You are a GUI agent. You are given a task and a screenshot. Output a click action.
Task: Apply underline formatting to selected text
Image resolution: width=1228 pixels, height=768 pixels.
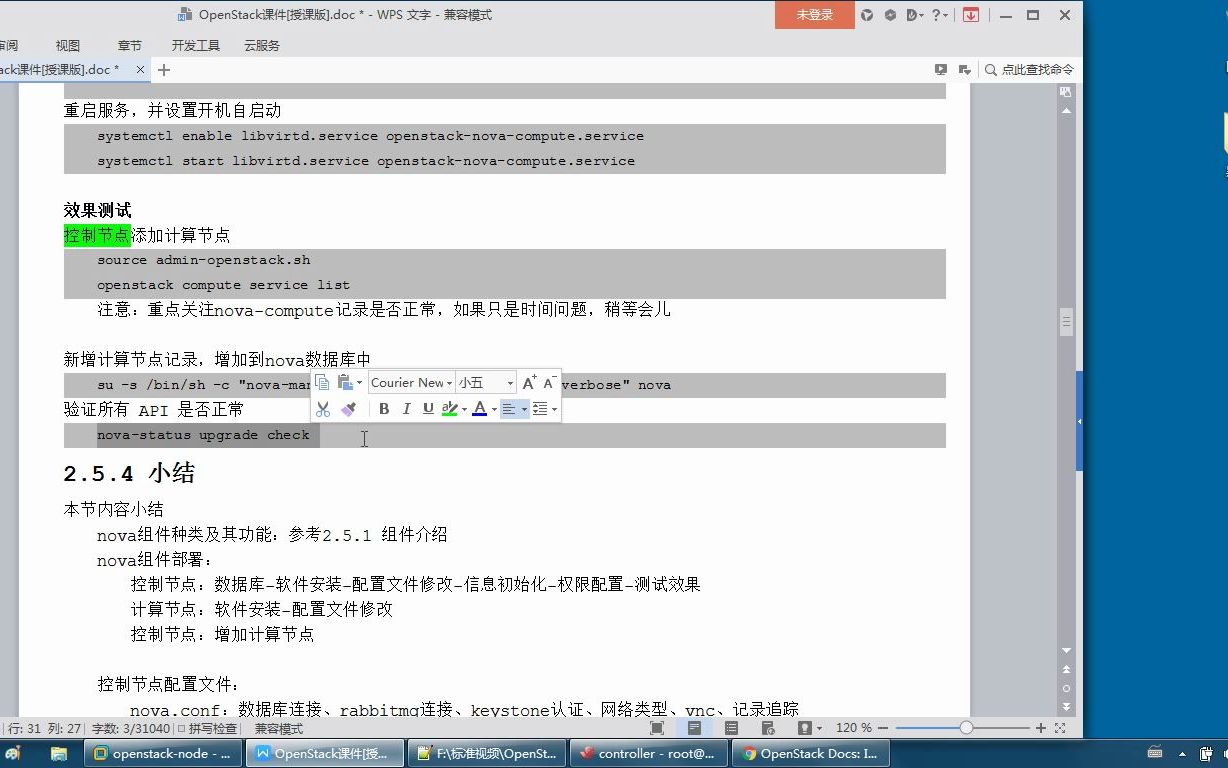(428, 408)
